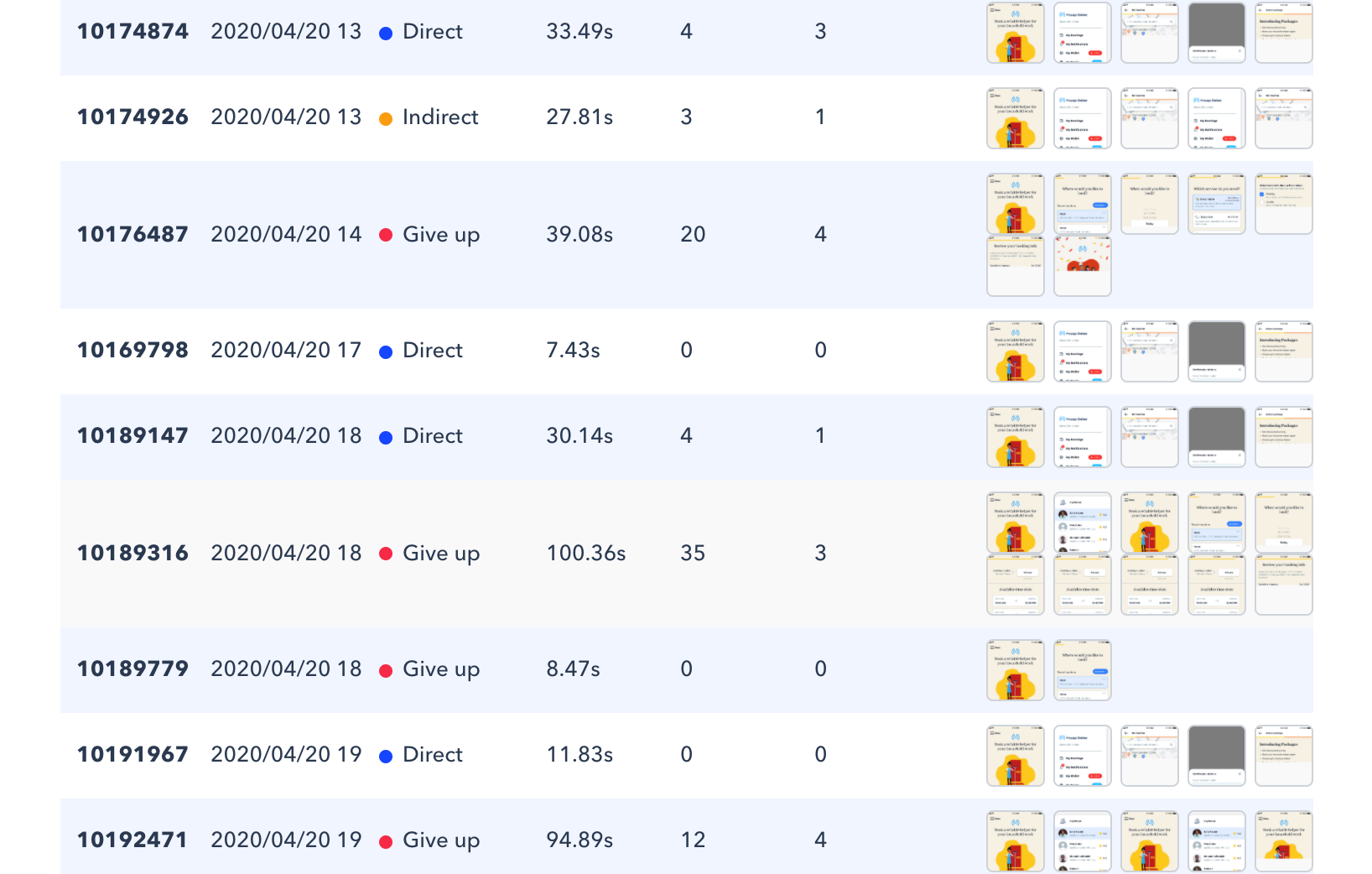Select session ID 10189779
This screenshot has width=1372, height=874.
pyautogui.click(x=133, y=669)
